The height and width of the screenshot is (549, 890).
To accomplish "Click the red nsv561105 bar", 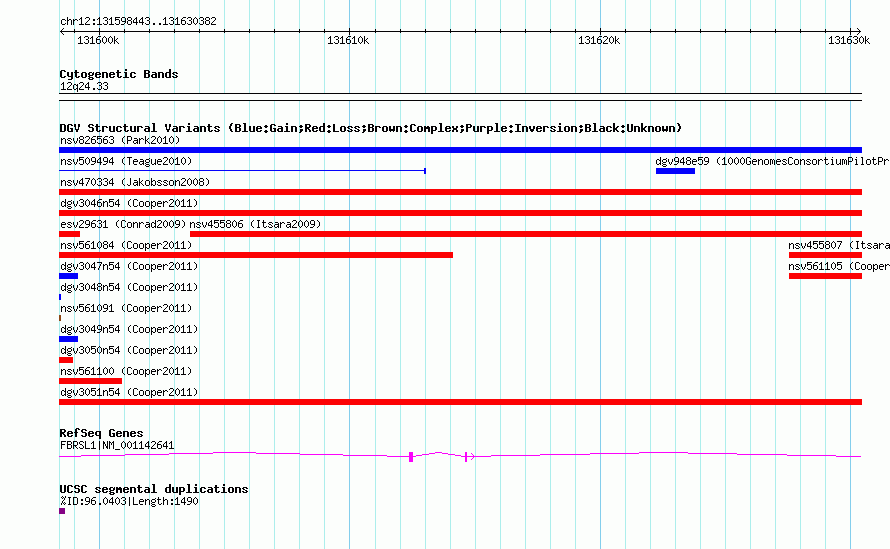I will 825,276.
